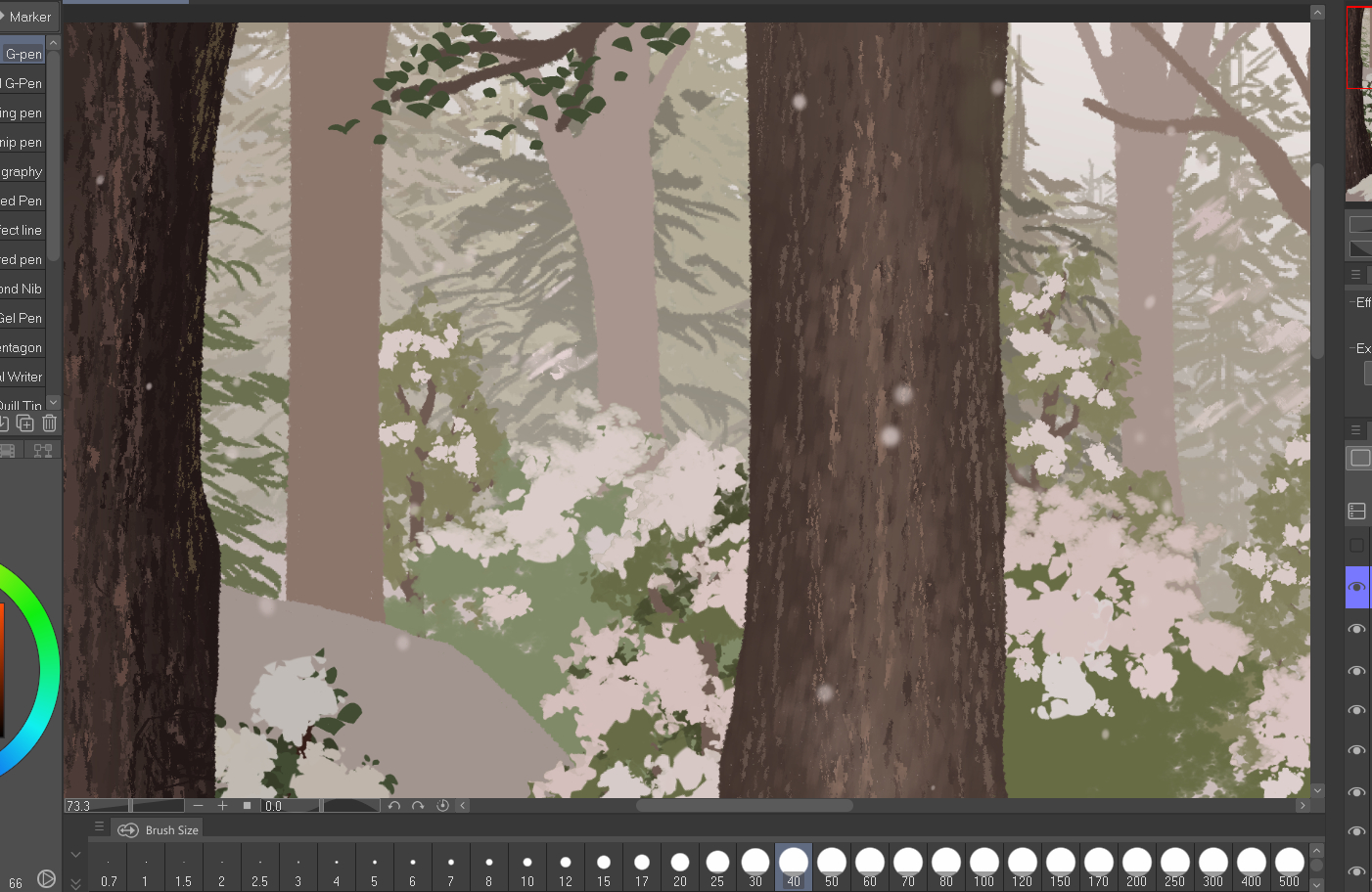Toggle visibility of layer below the active one
Image resolution: width=1372 pixels, height=892 pixels.
pos(1356,629)
